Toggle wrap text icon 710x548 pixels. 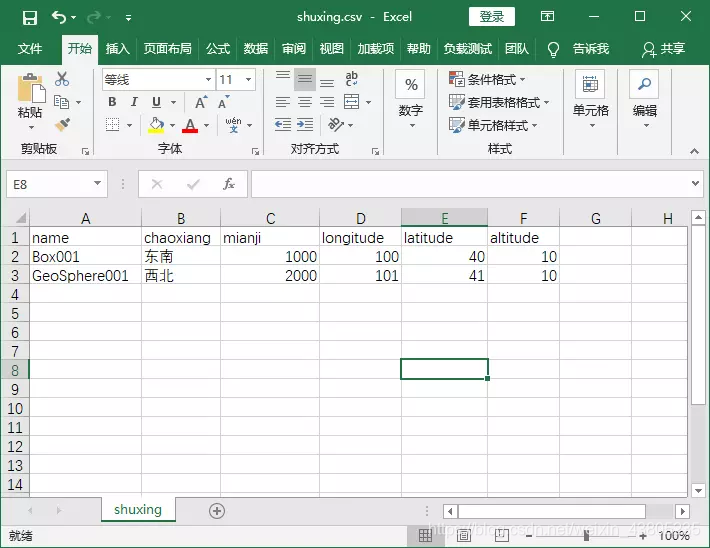coord(352,79)
